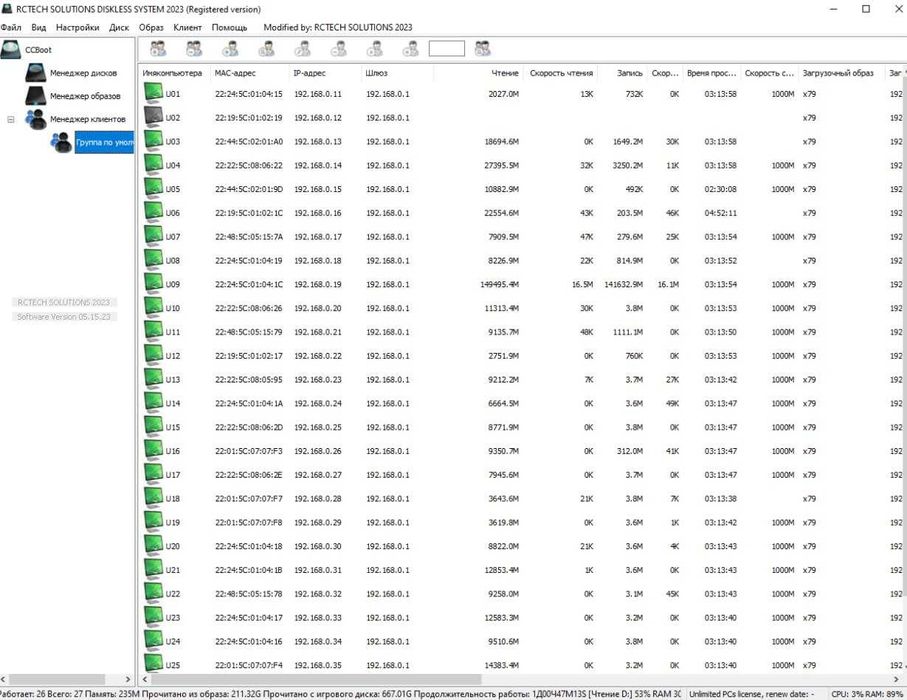Viewport: 907px width, 700px height.
Task: Open the Вид menu
Action: tap(39, 27)
